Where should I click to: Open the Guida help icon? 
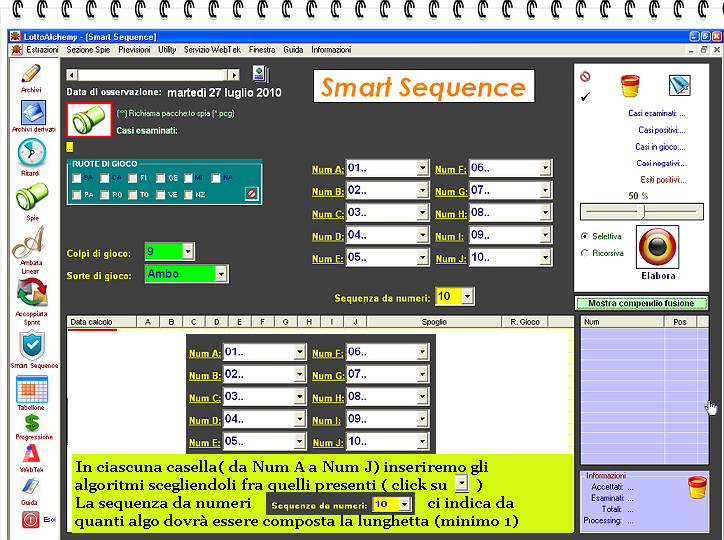pos(30,486)
